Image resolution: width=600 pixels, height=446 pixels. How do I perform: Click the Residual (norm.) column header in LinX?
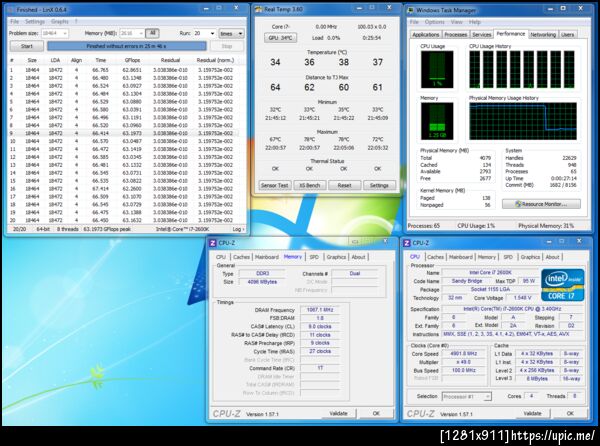[x=215, y=60]
